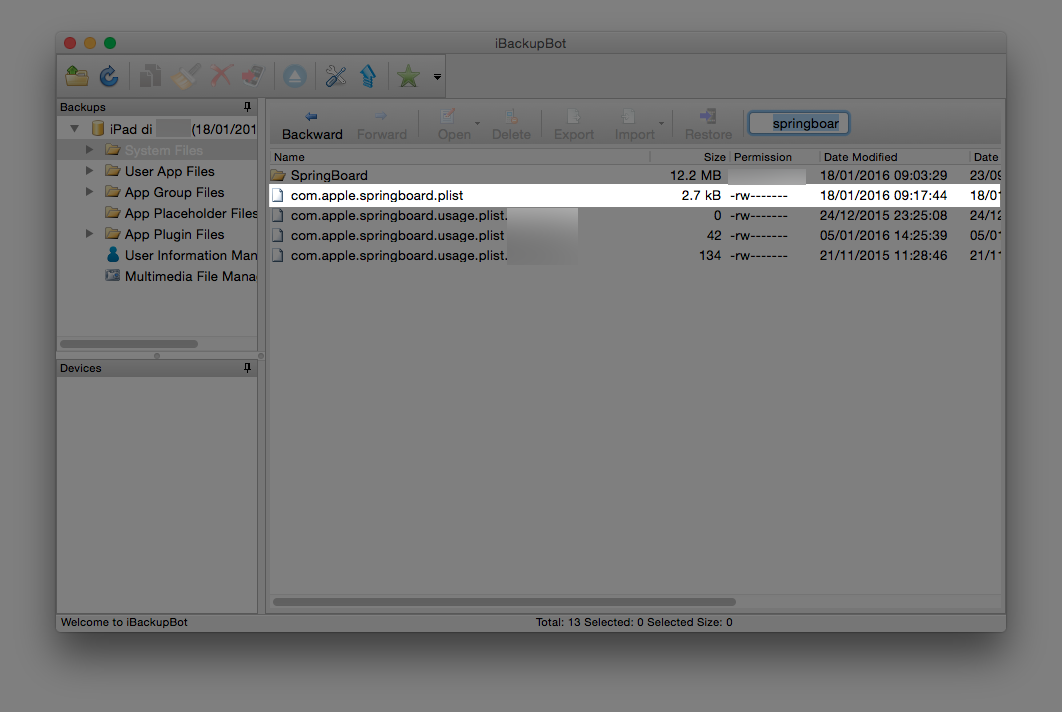The width and height of the screenshot is (1062, 712).
Task: Expand the System Files folder
Action: pyautogui.click(x=89, y=150)
